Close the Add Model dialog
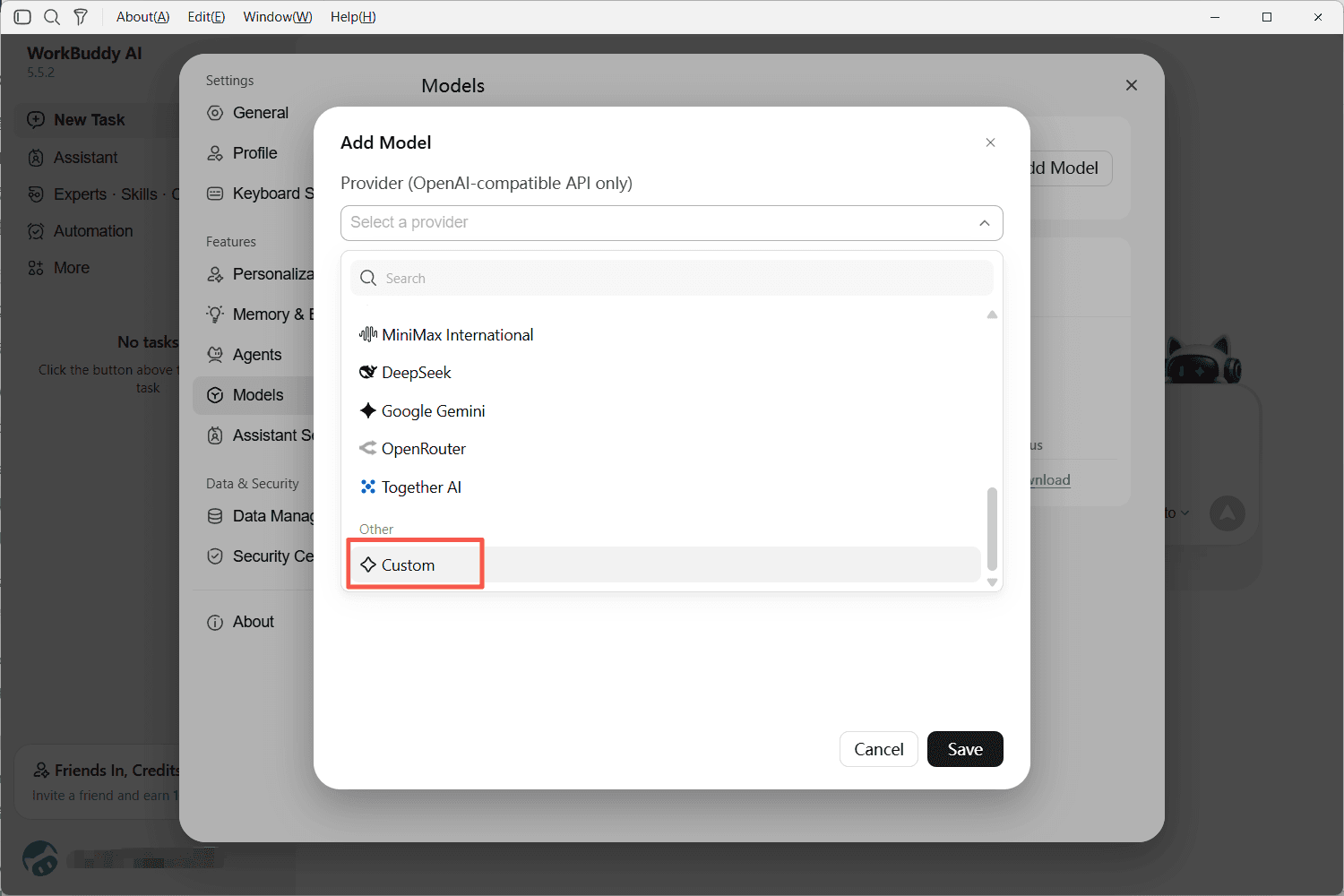Screen dimensions: 1344x896 coord(990,142)
